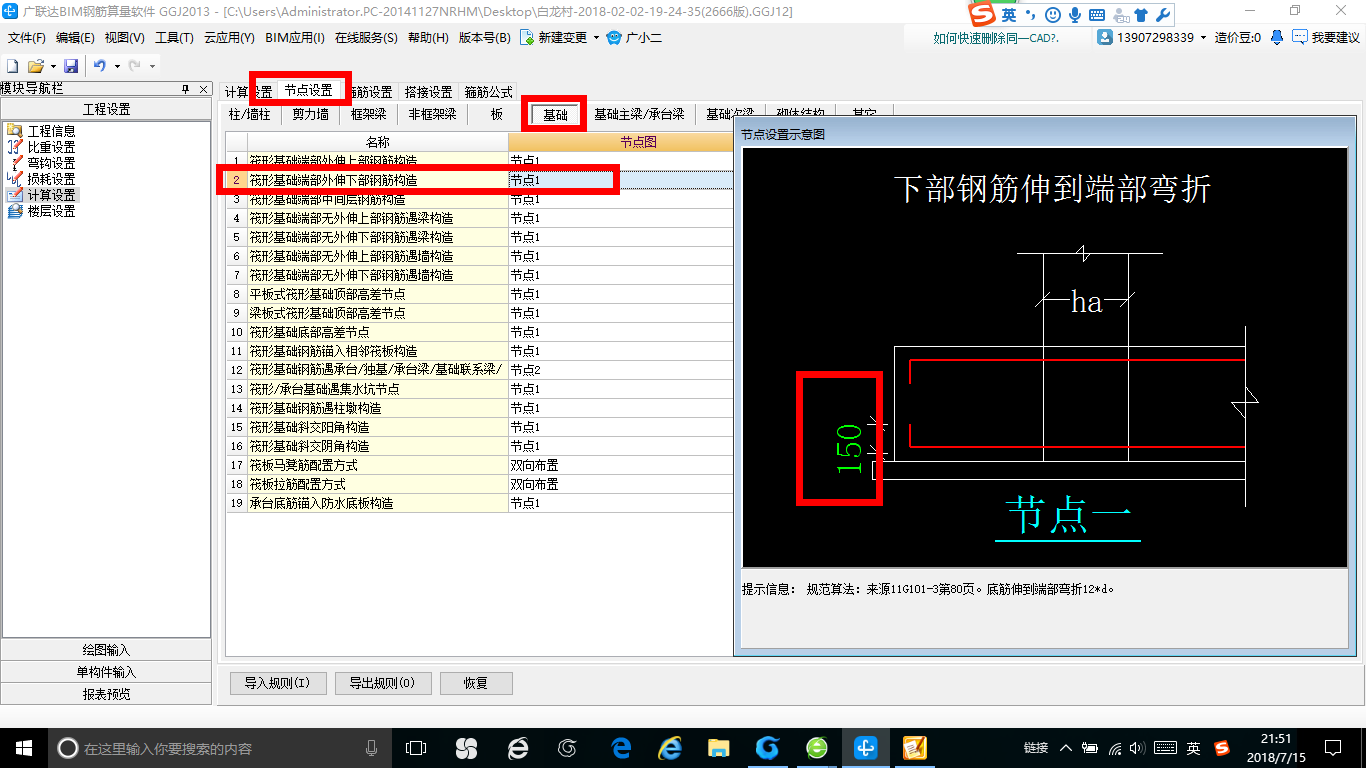Select the 板 component tab
The image size is (1366, 768).
[x=497, y=114]
